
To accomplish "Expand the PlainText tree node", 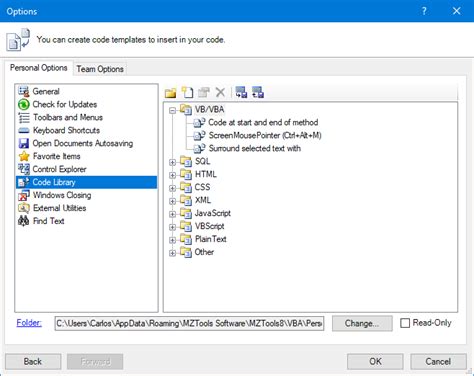I will (172, 240).
